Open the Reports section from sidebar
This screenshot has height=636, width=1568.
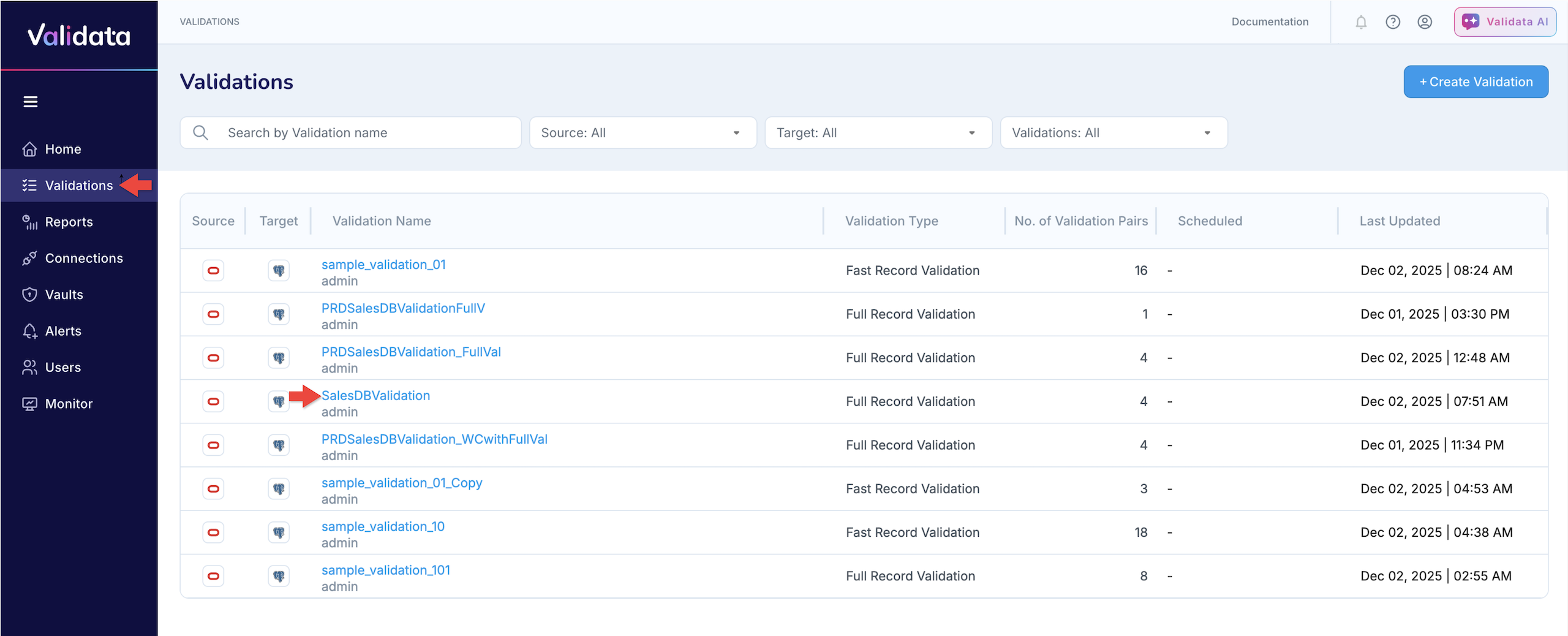69,222
